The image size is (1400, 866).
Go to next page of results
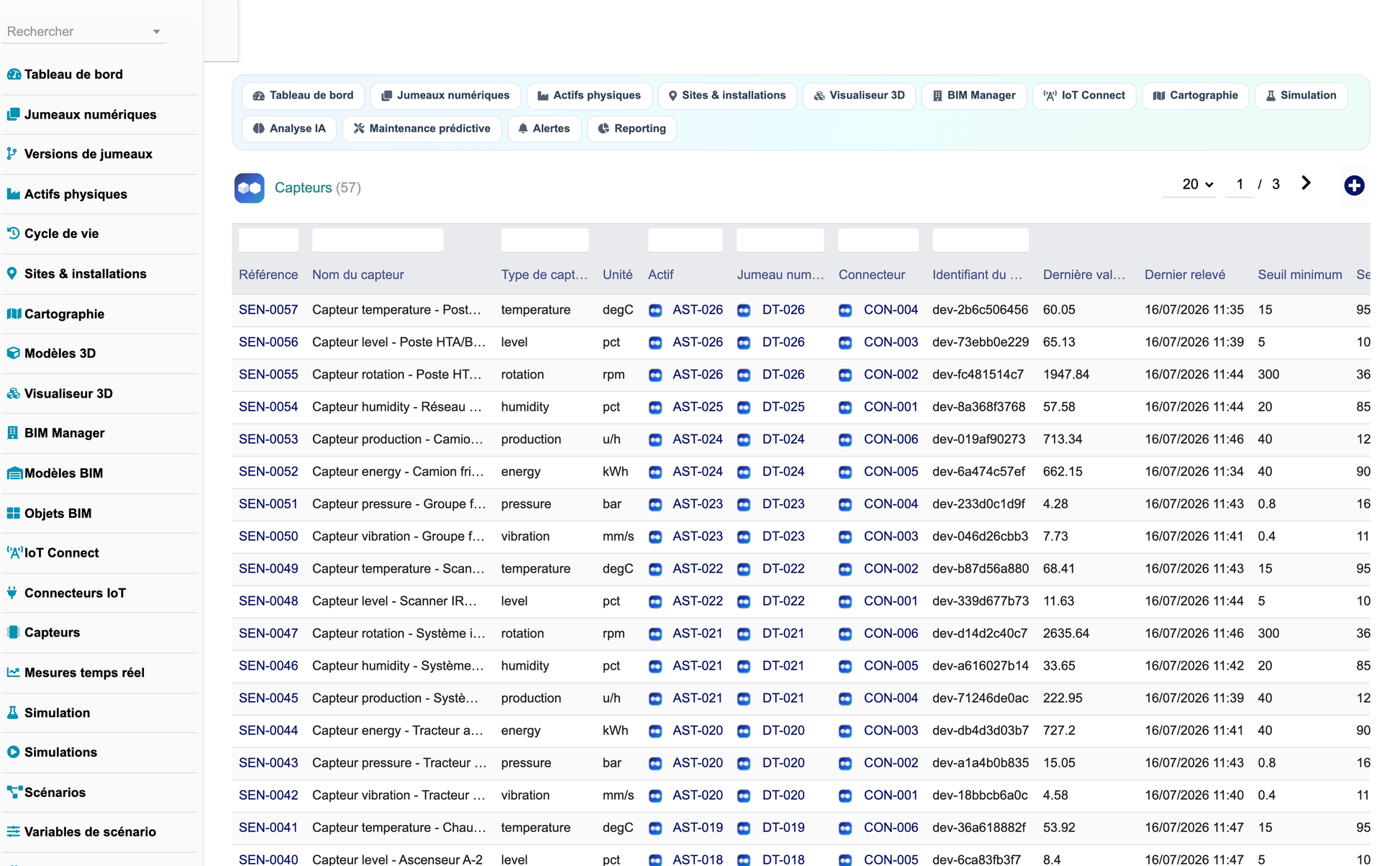pyautogui.click(x=1306, y=183)
